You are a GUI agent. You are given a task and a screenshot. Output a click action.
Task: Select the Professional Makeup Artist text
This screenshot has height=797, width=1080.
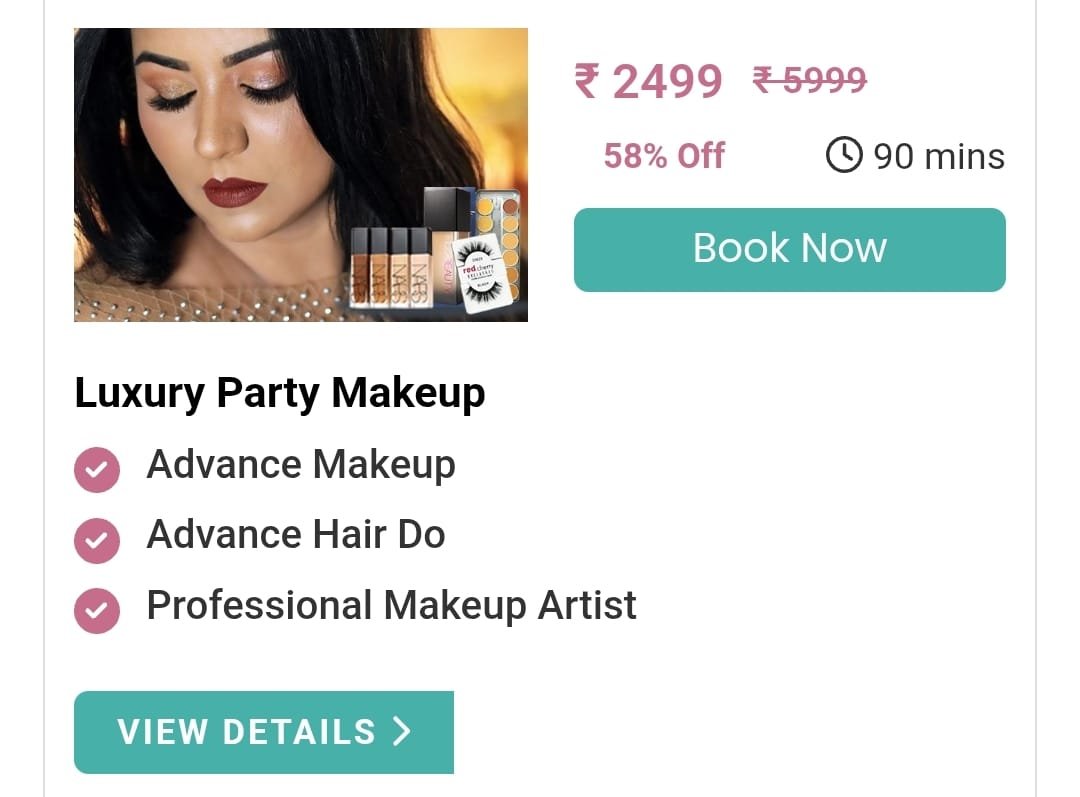391,605
